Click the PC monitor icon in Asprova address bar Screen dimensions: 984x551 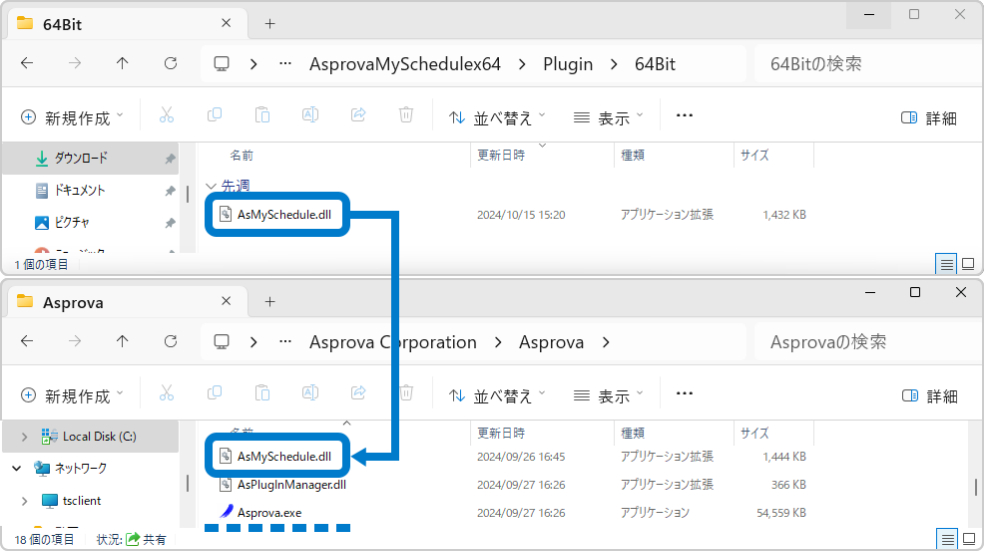[222, 341]
